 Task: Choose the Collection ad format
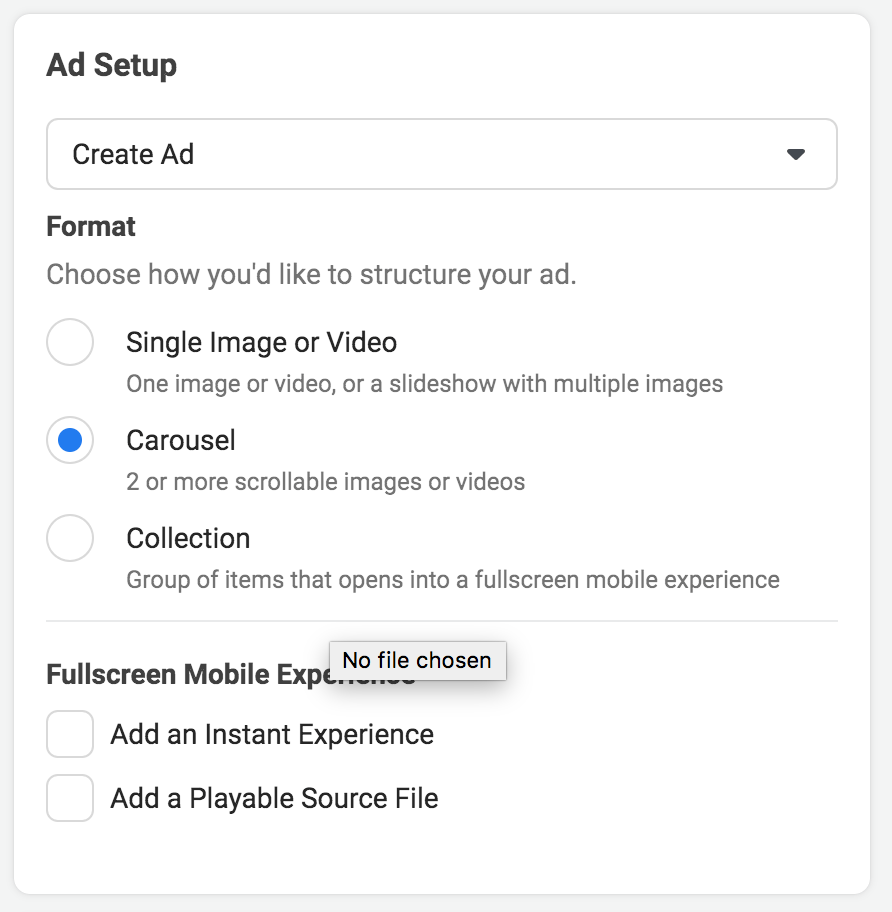click(70, 538)
